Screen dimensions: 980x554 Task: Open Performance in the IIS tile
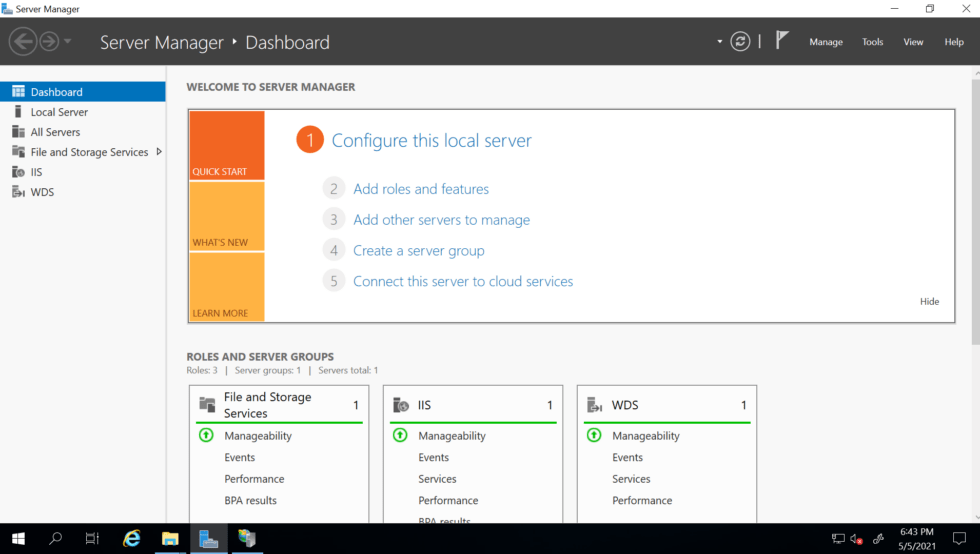(x=448, y=500)
